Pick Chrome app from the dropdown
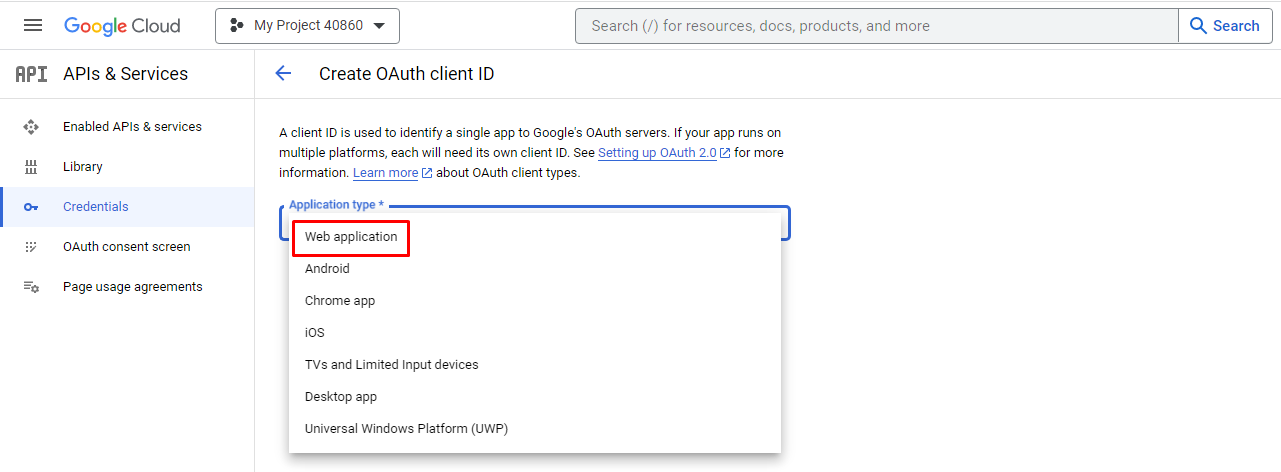This screenshot has height=472, width=1281. 535,301
